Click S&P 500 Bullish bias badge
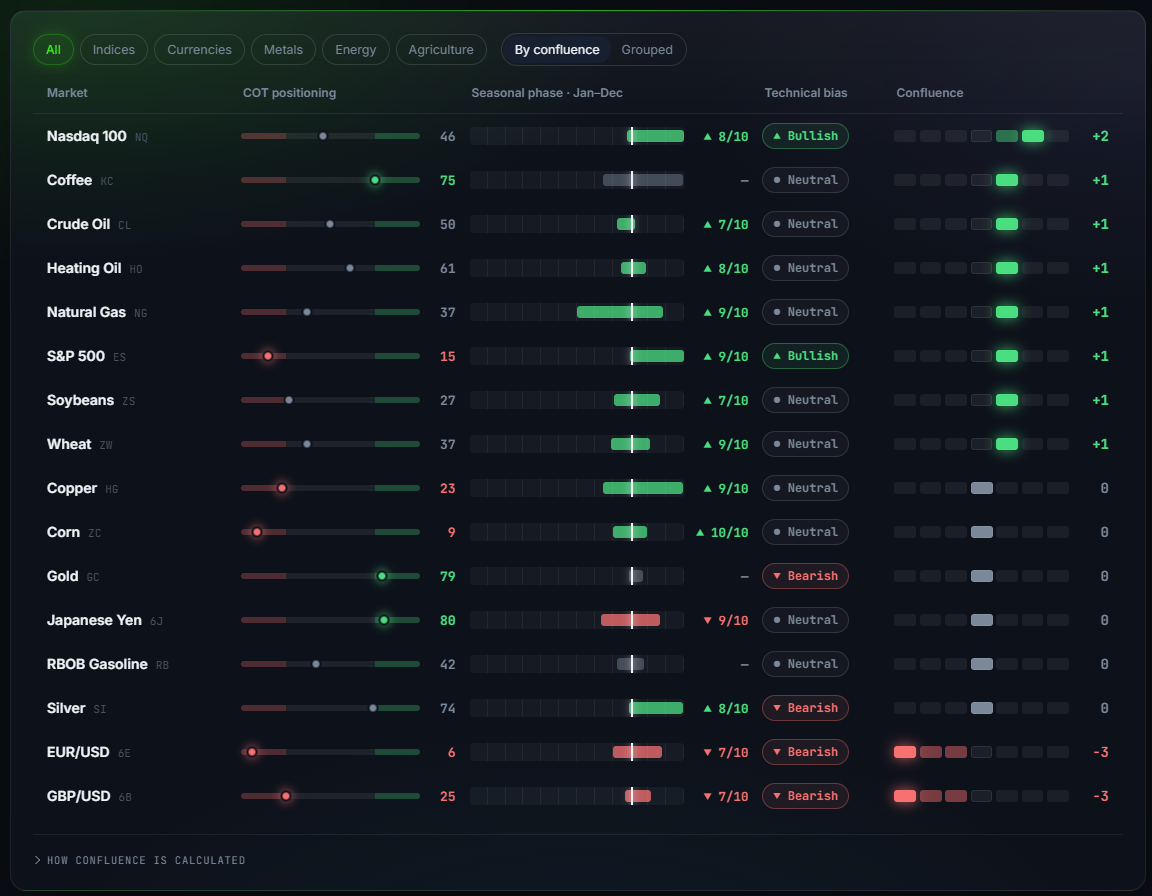Viewport: 1152px width, 896px height. [805, 356]
